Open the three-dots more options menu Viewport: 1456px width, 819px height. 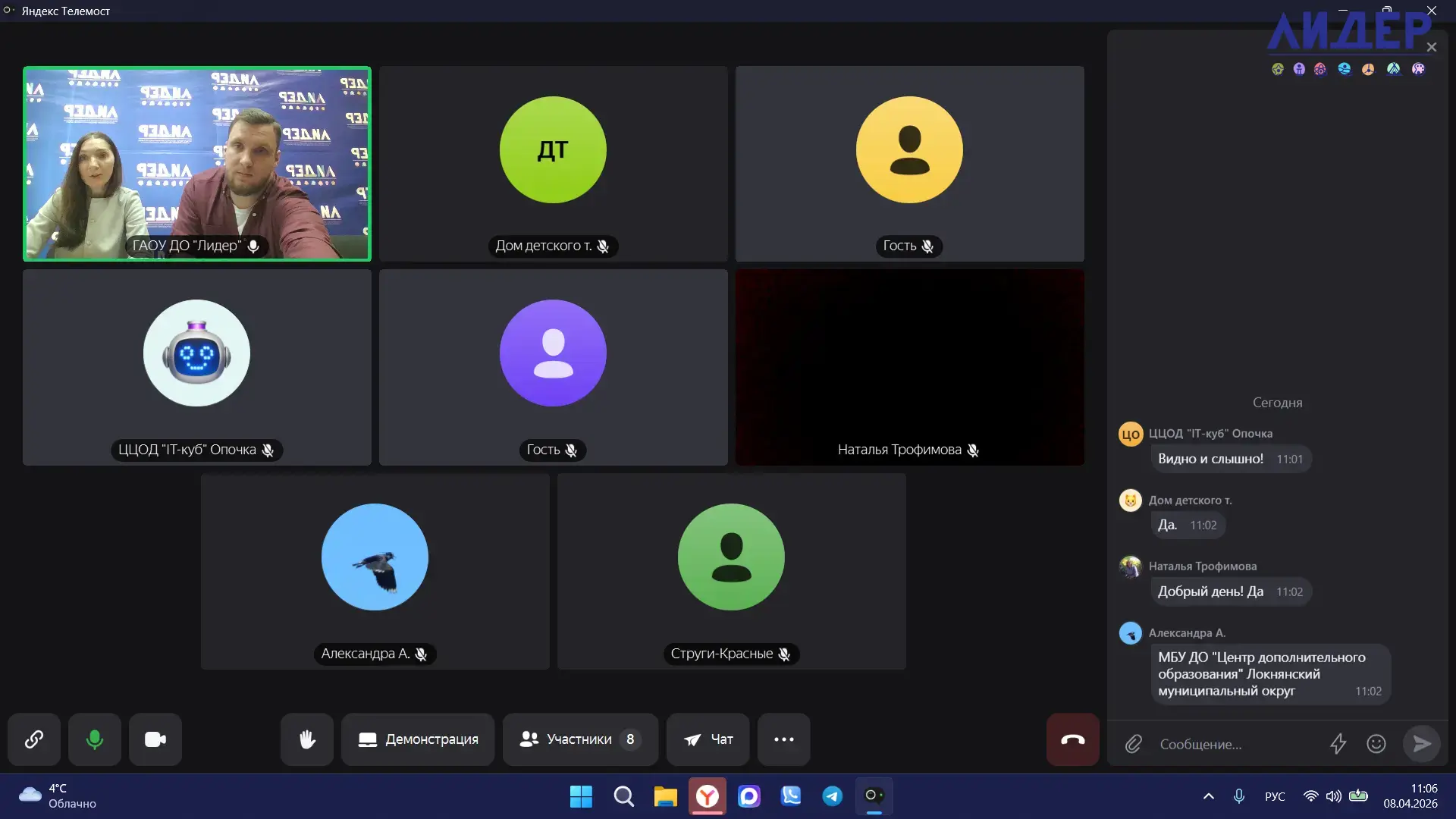point(784,739)
